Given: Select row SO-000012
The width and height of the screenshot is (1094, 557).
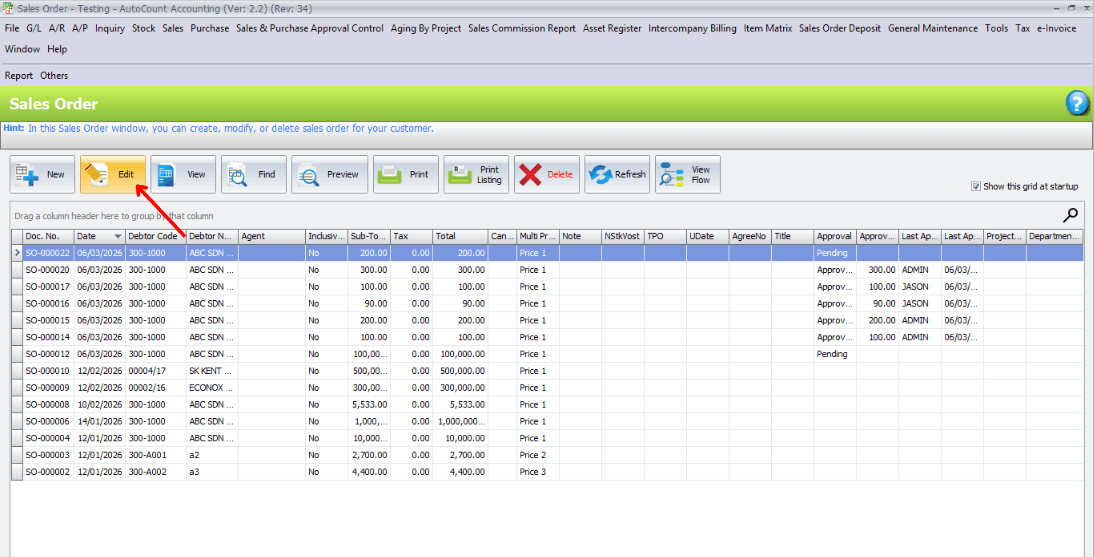Looking at the screenshot, I should (x=547, y=354).
